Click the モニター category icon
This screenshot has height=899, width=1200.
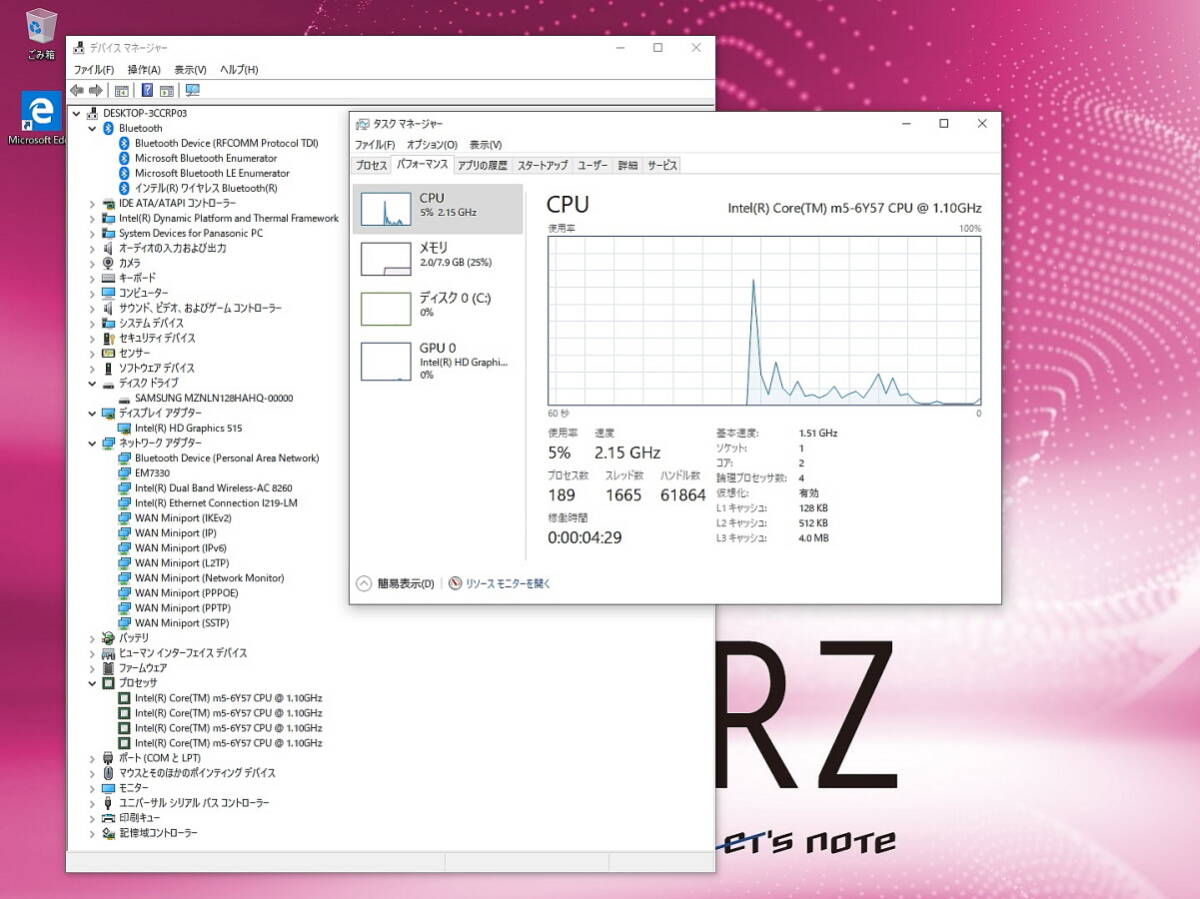109,788
